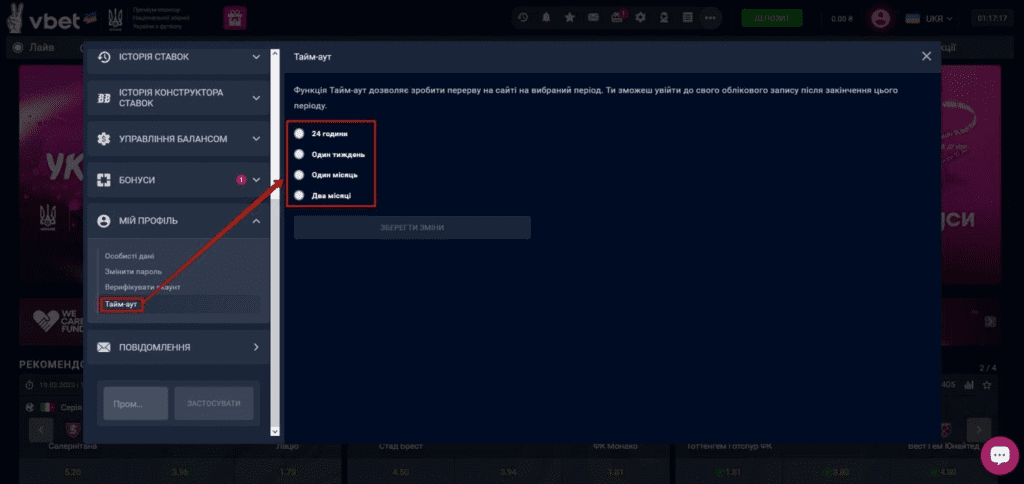
Task: Expand Управління балансом chevron
Action: point(256,138)
